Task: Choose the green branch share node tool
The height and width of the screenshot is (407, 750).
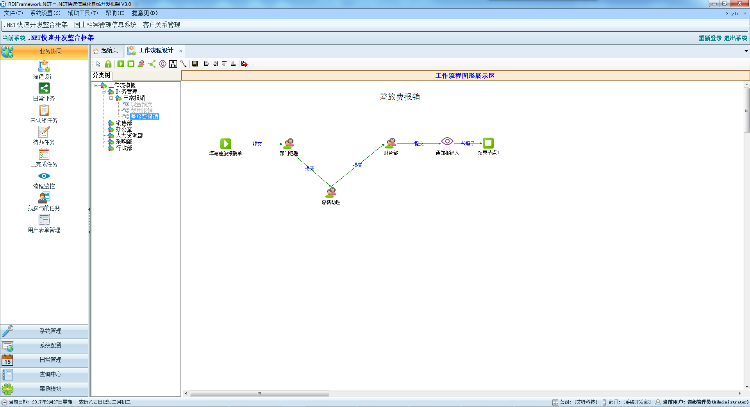Action: point(152,64)
